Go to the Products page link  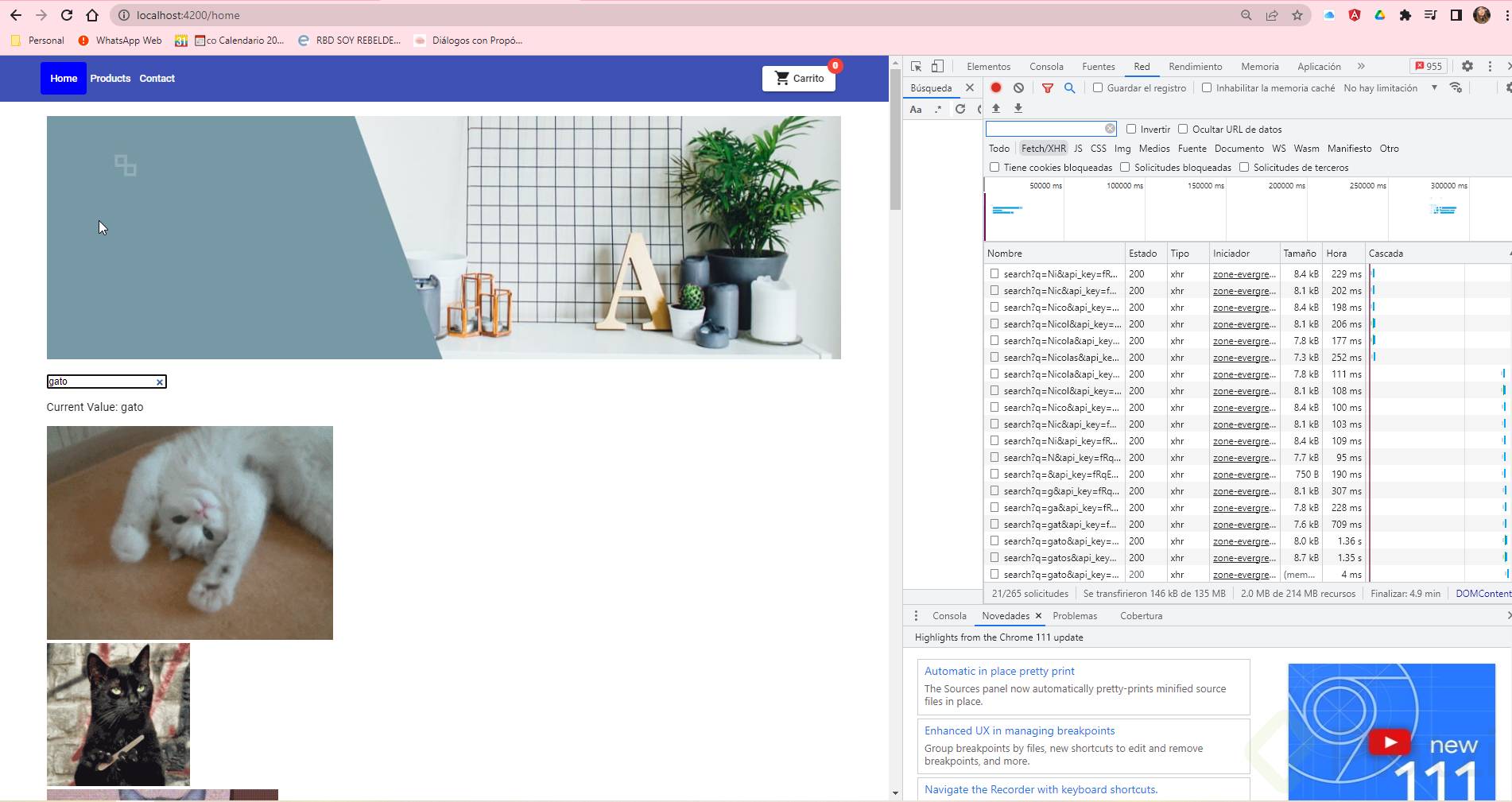(110, 79)
